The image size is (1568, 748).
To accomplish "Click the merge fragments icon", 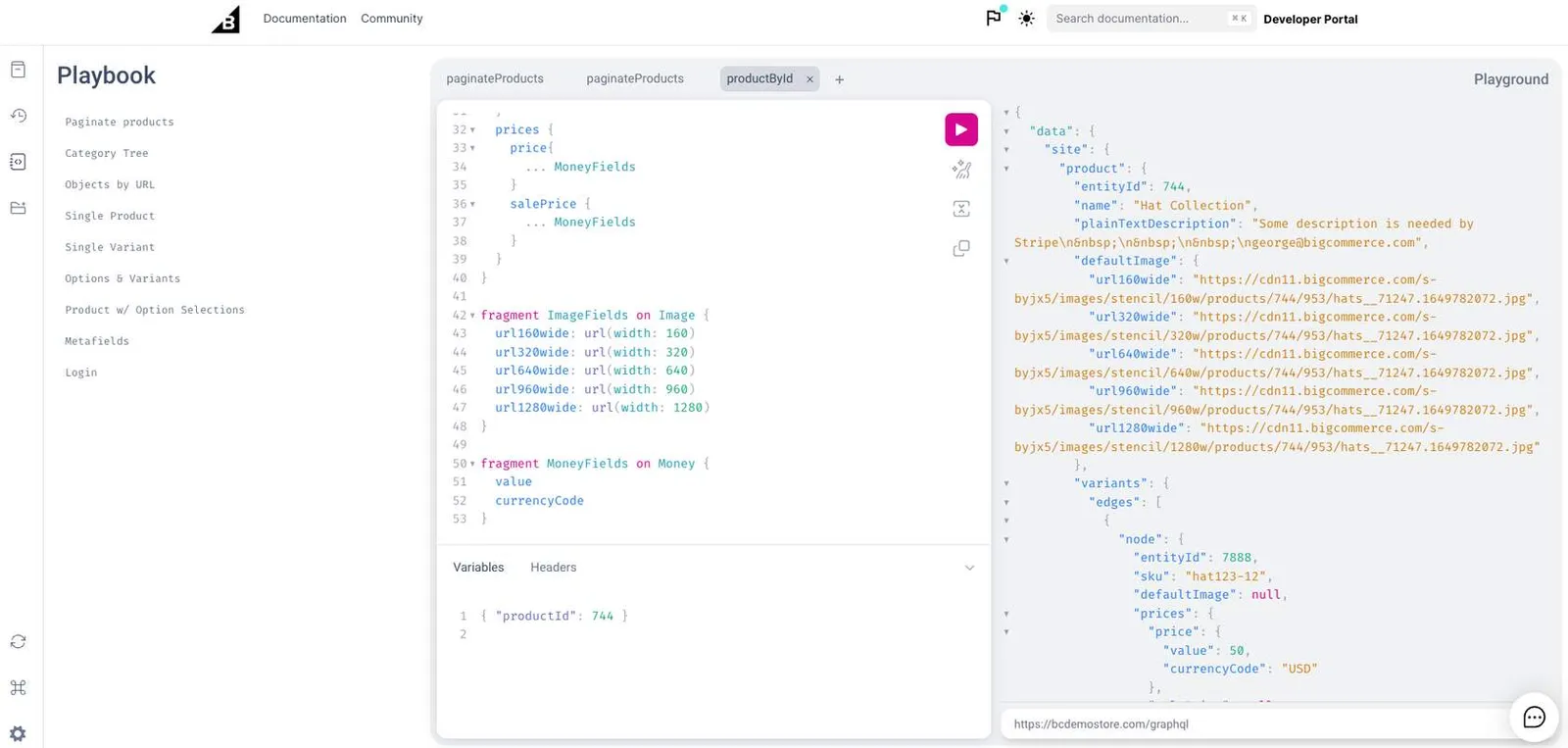I will click(x=961, y=209).
